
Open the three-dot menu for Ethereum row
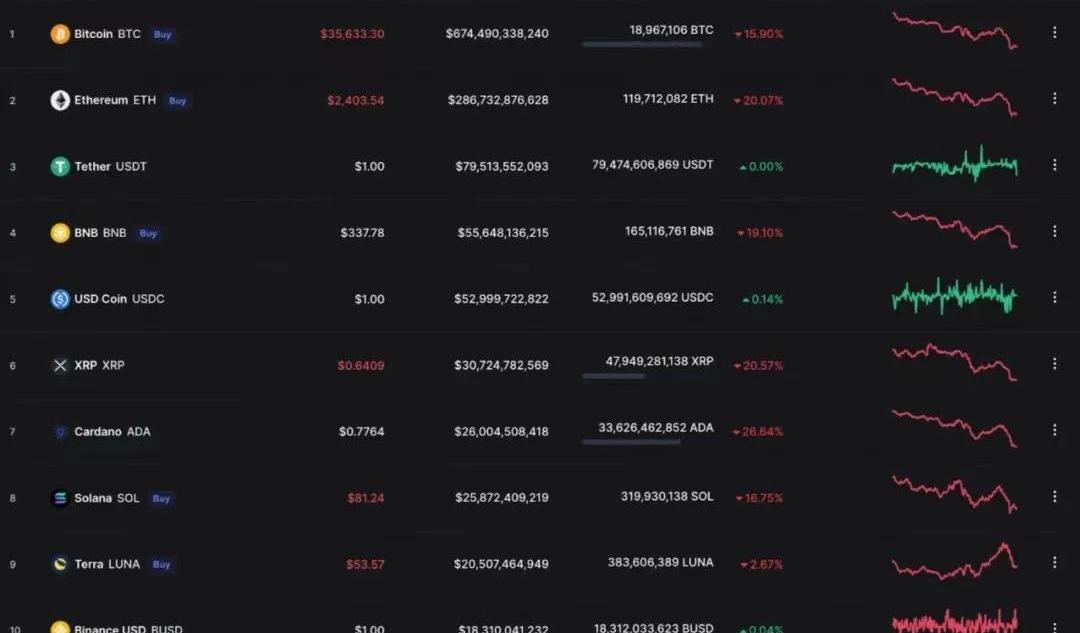[1054, 98]
